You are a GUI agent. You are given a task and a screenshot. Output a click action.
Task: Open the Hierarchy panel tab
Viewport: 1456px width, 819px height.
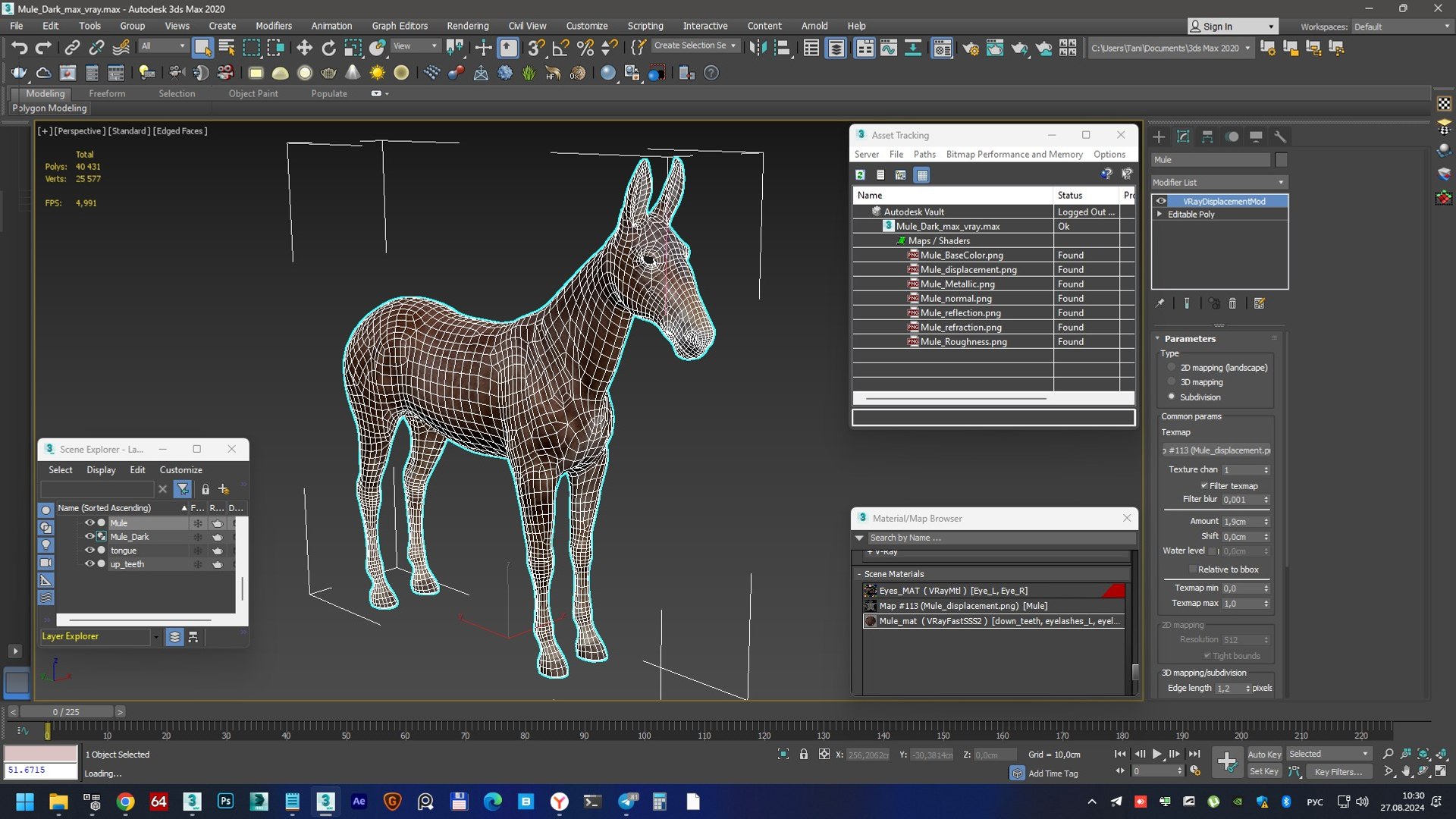pos(1207,136)
